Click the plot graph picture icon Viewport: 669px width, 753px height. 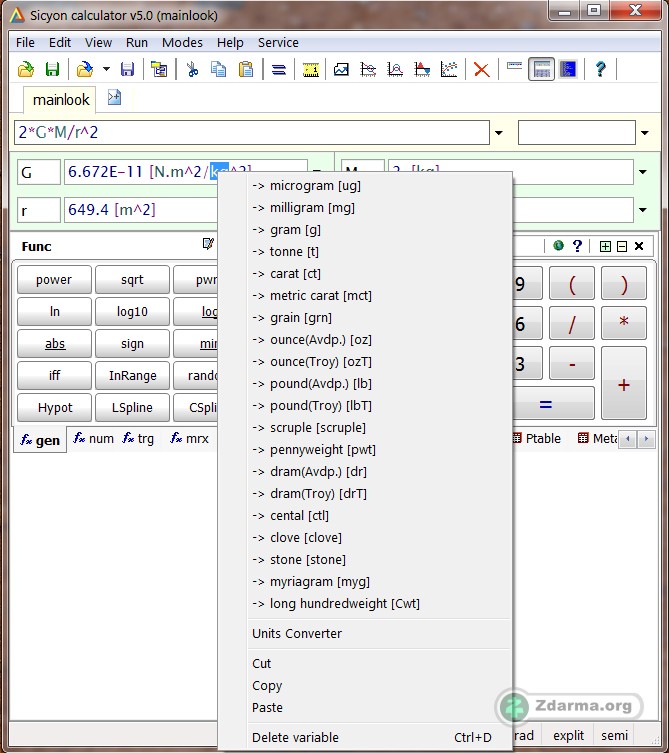pyautogui.click(x=341, y=70)
